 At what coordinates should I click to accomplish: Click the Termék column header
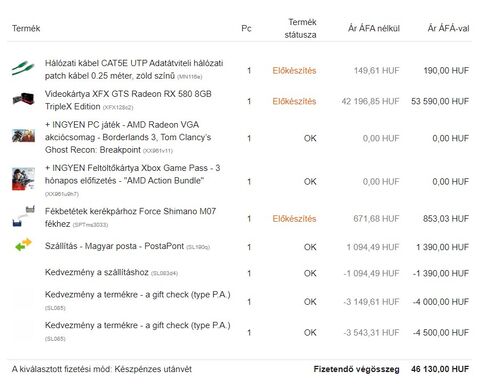[26, 28]
